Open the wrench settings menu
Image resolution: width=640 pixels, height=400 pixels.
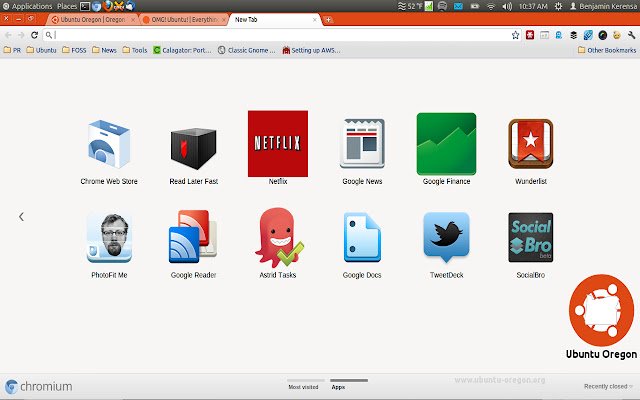[631, 35]
